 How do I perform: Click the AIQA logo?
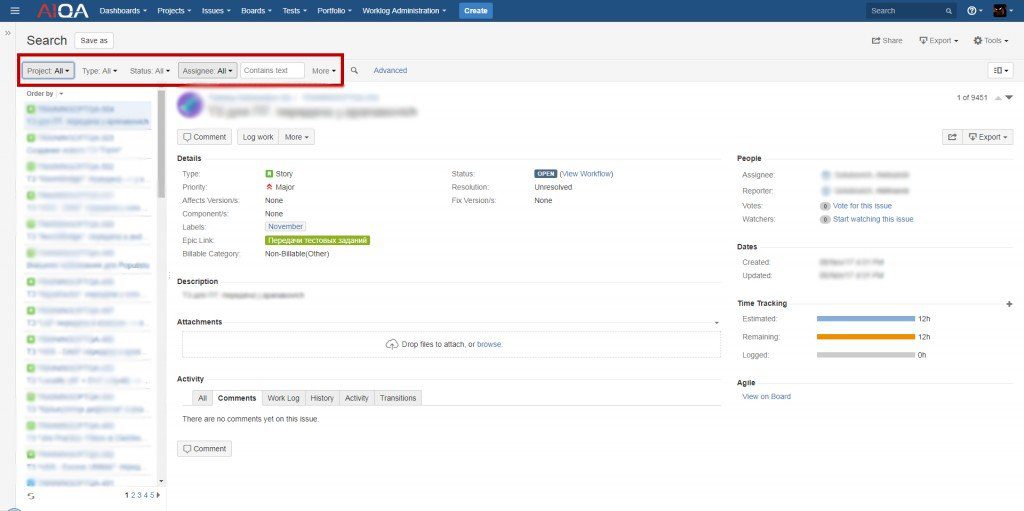(x=63, y=10)
